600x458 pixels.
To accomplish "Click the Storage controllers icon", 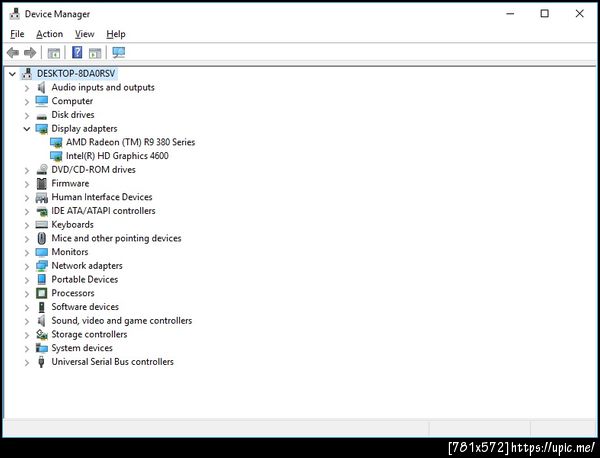I will pos(41,334).
